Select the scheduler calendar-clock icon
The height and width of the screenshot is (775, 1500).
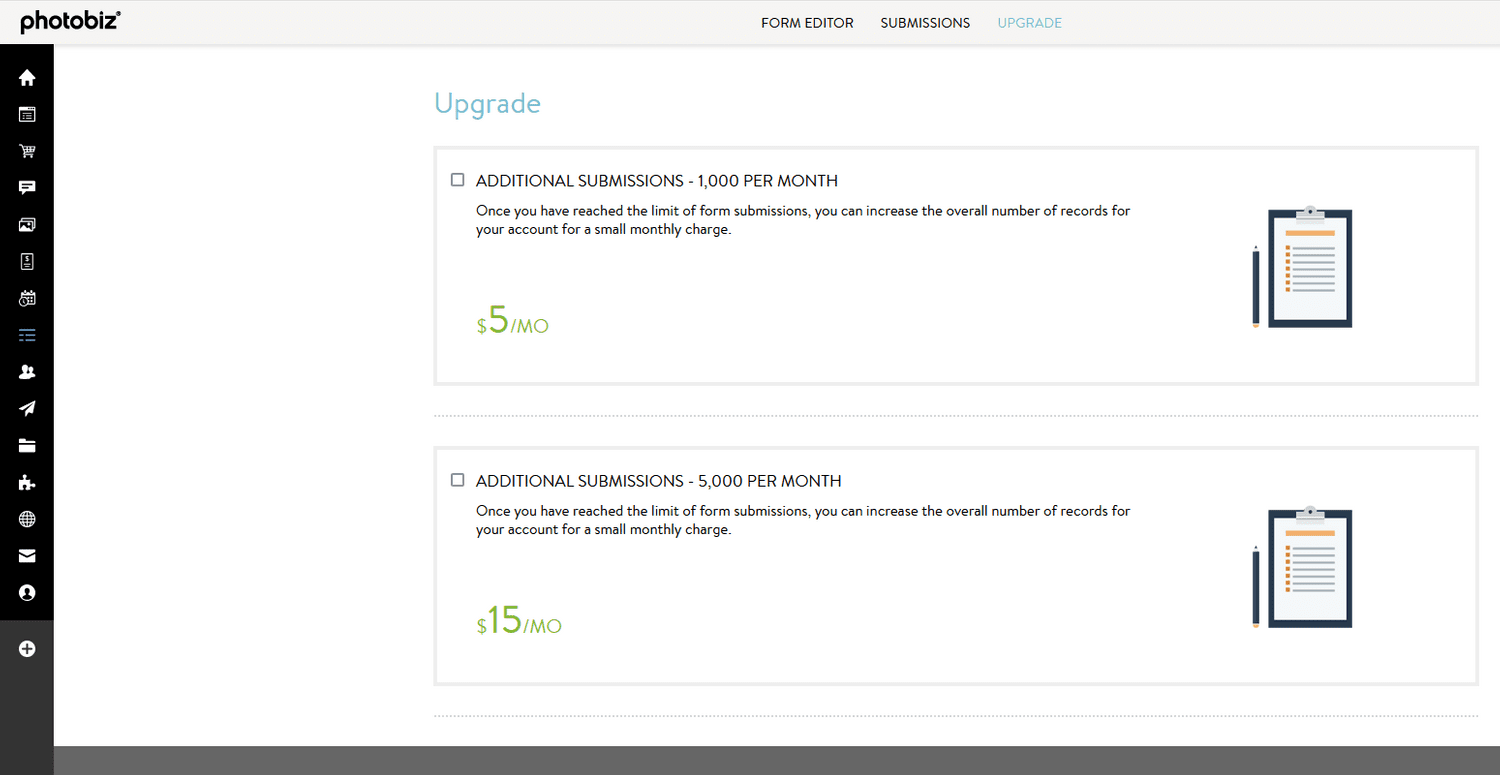tap(27, 298)
